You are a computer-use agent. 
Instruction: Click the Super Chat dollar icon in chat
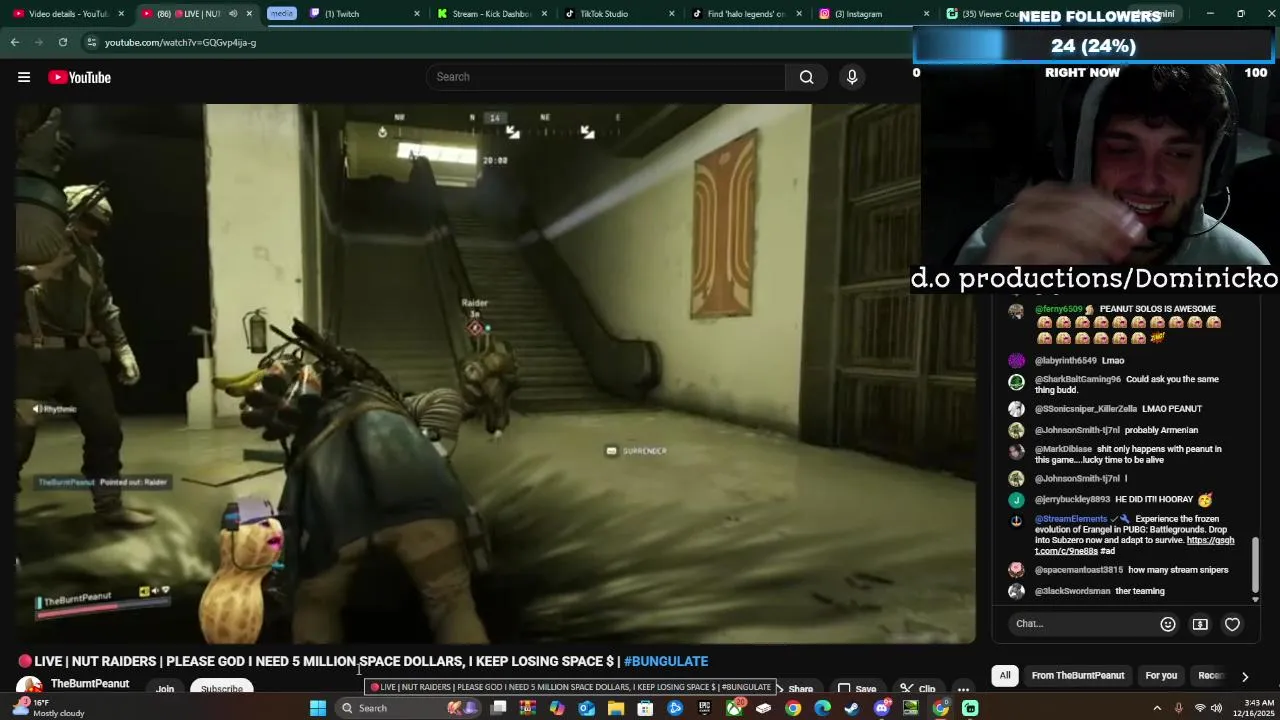pos(1200,624)
